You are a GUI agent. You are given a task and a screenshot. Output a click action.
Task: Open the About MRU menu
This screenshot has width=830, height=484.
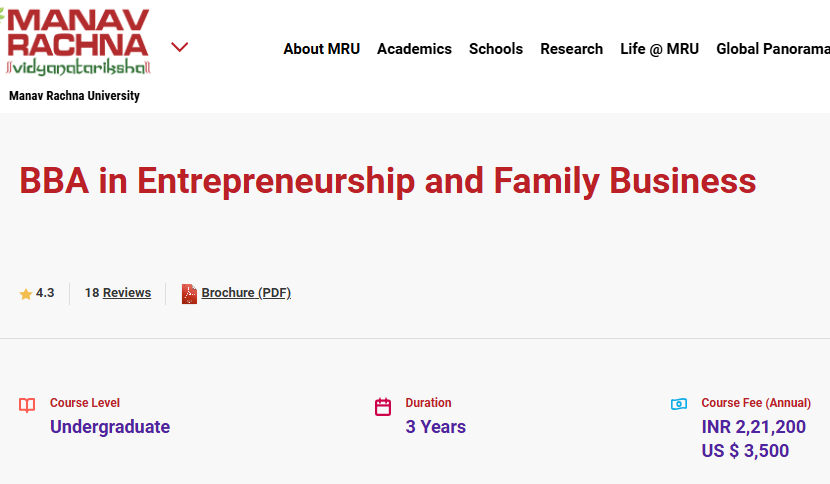321,49
